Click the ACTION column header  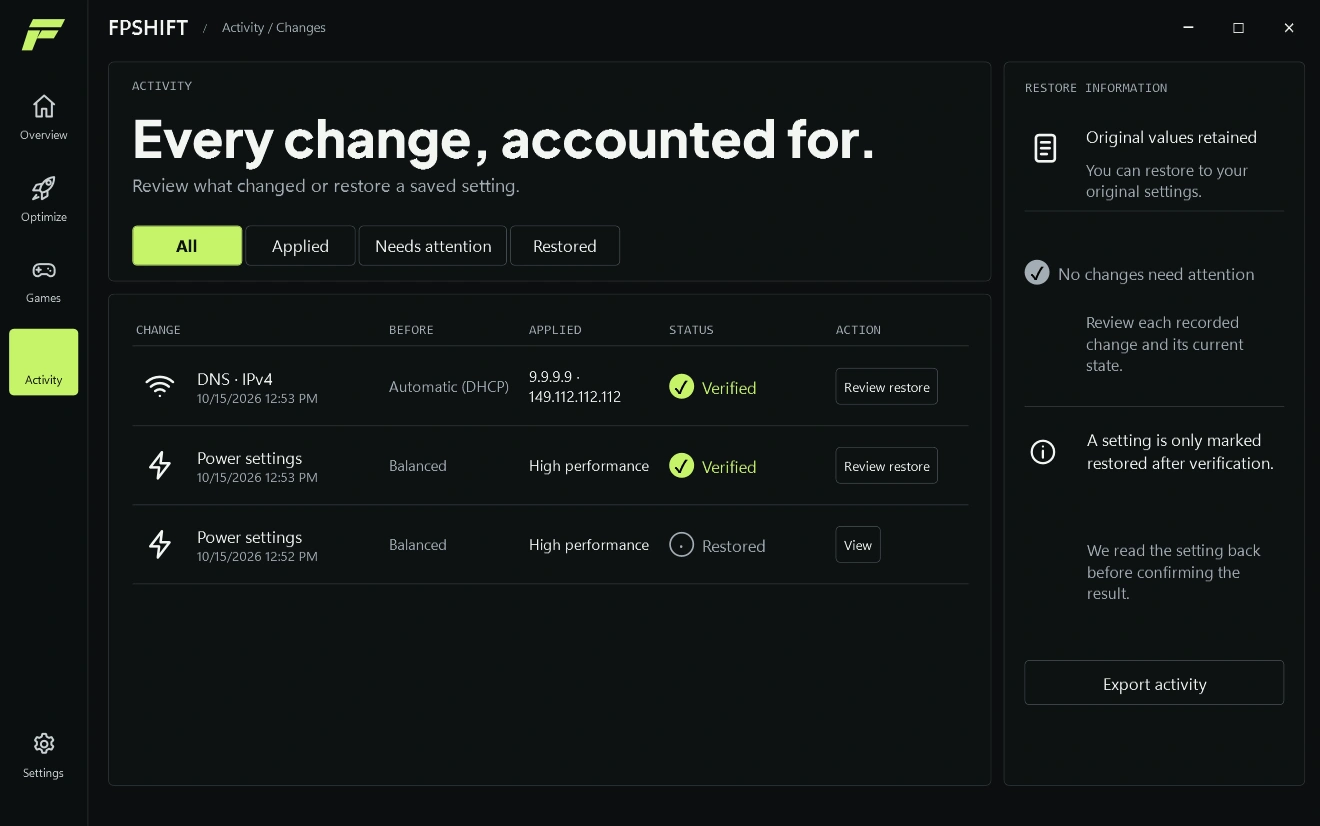pos(859,330)
